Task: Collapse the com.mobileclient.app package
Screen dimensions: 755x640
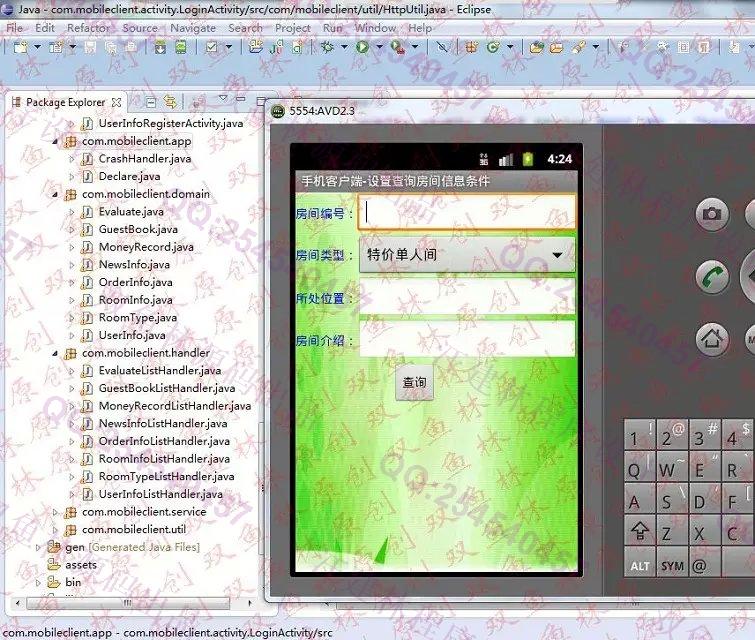Action: click(x=54, y=141)
